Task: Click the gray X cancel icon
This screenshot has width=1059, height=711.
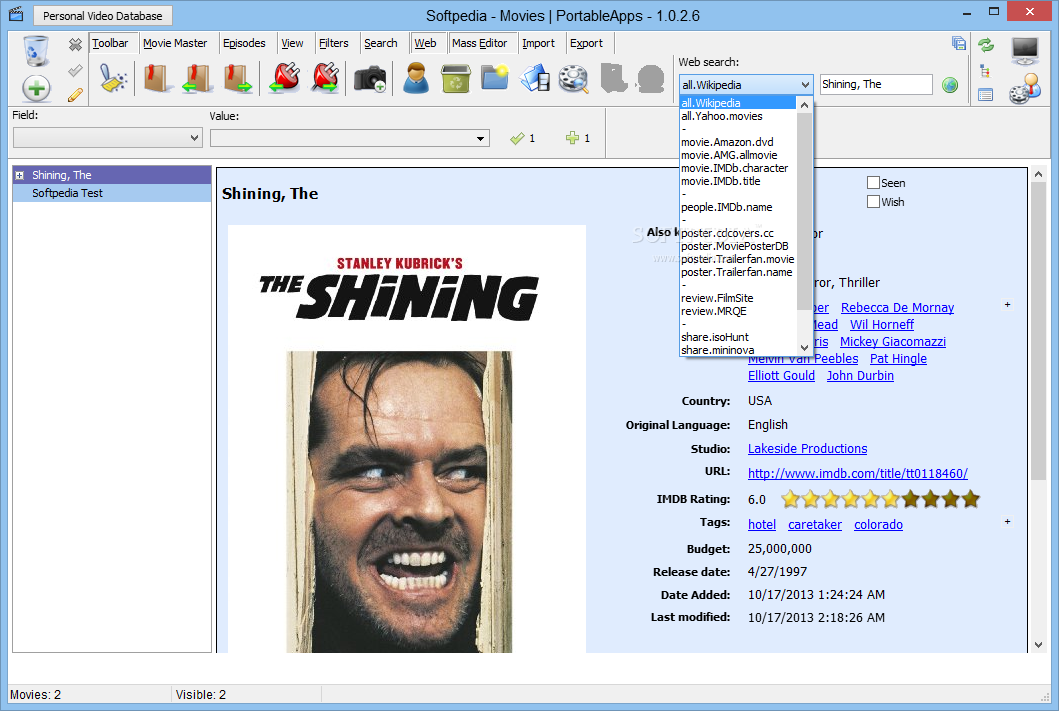Action: [75, 45]
